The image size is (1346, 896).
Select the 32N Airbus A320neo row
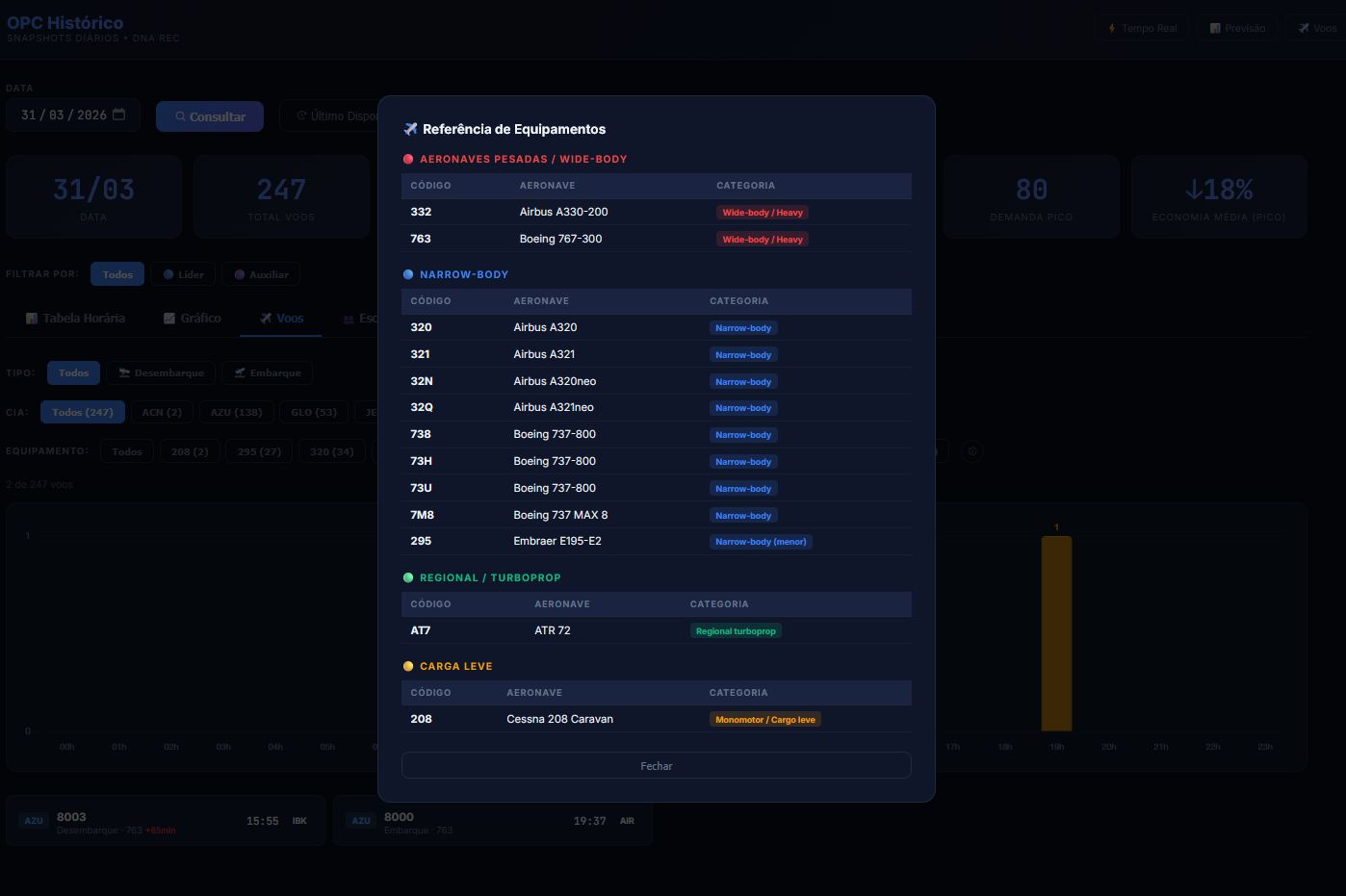coord(656,381)
